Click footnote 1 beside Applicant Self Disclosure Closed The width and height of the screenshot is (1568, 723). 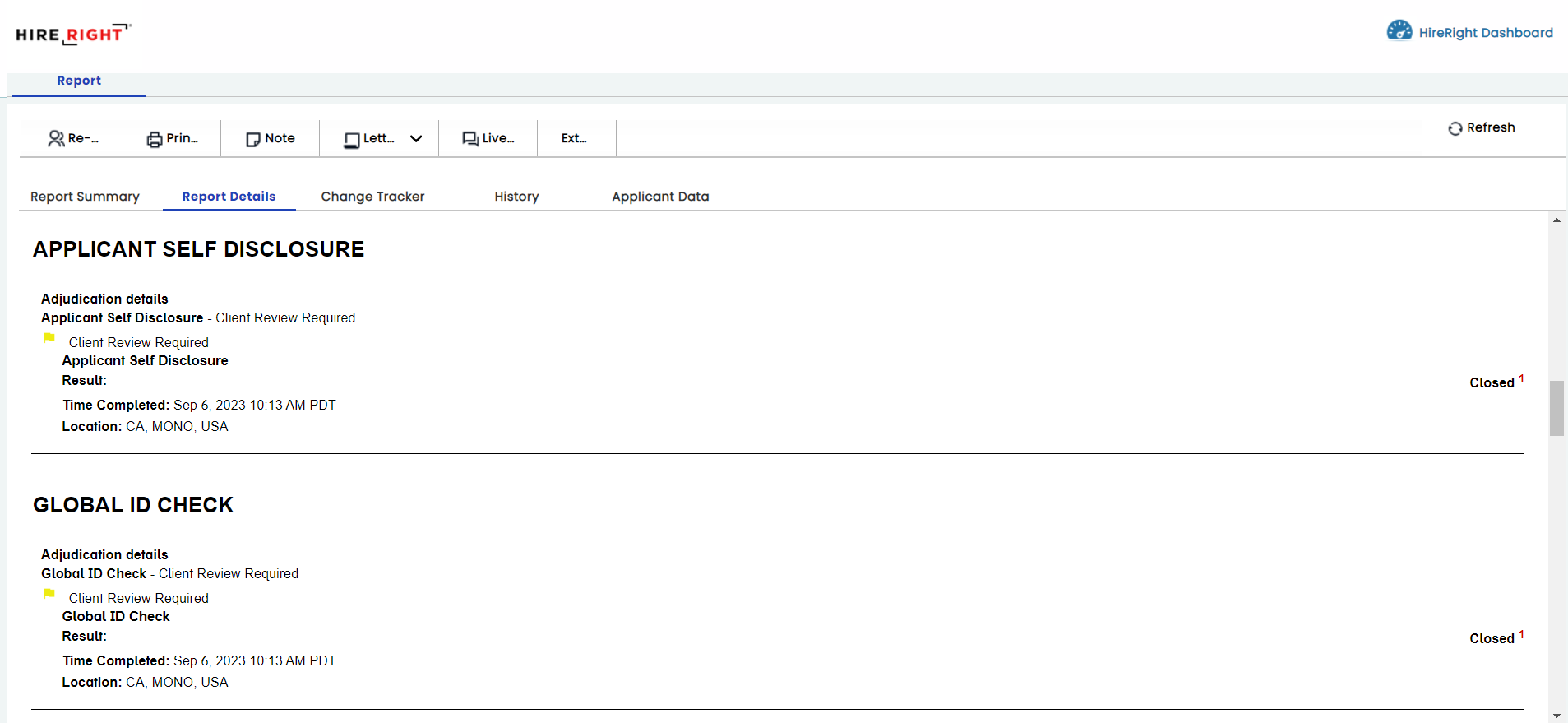click(x=1521, y=378)
